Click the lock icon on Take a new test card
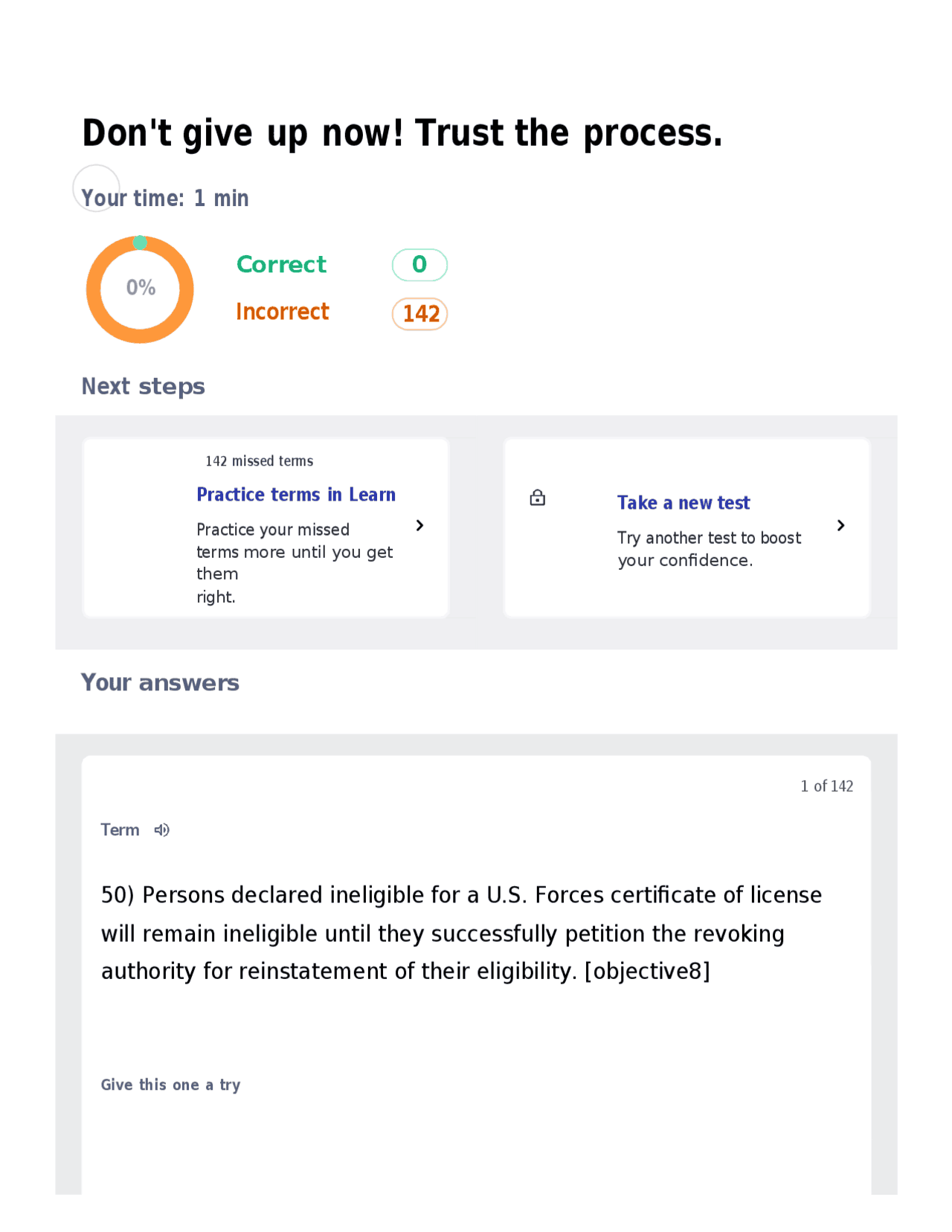 (x=538, y=497)
